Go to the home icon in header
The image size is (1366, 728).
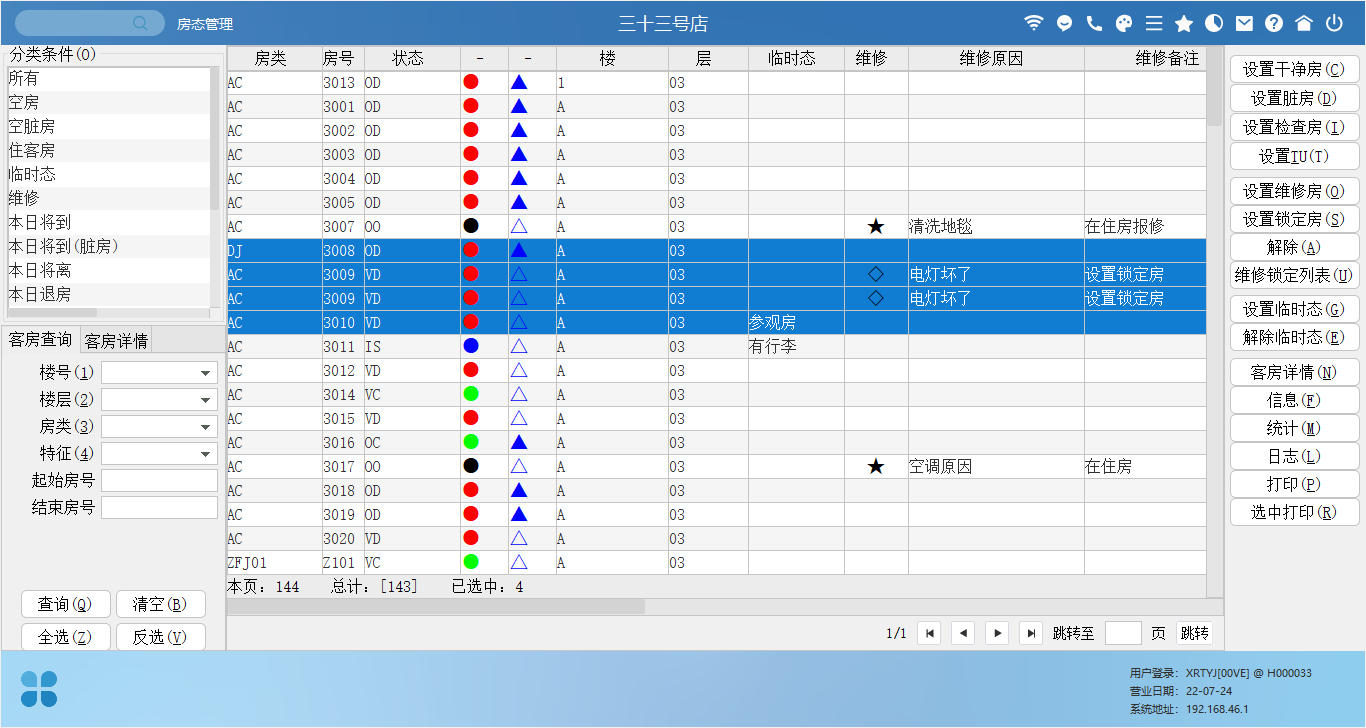point(1304,23)
